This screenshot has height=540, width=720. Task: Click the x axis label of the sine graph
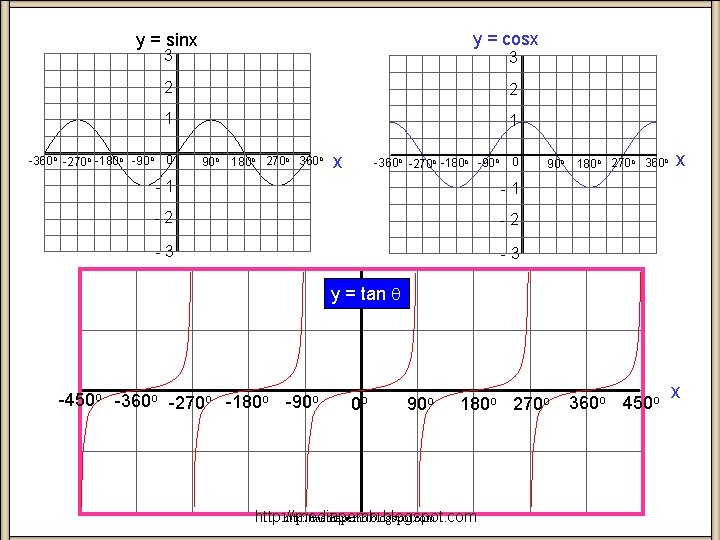coord(338,162)
